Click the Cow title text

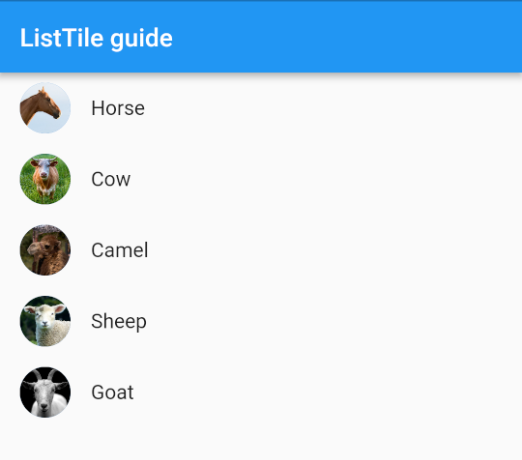click(x=111, y=179)
